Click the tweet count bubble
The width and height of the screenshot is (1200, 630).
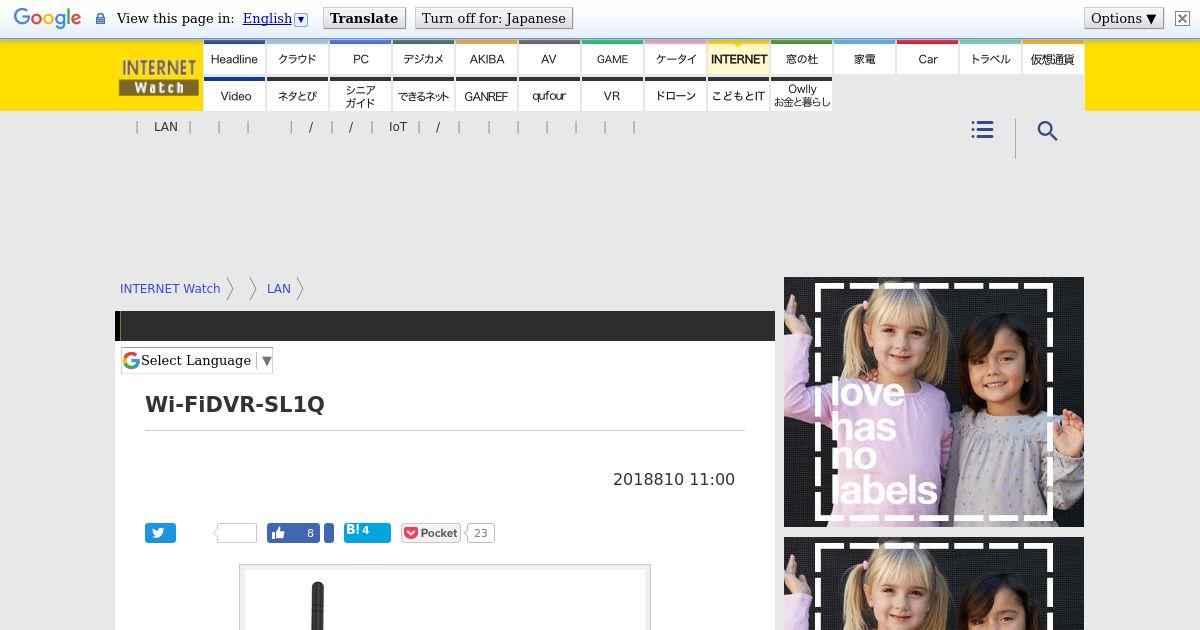point(236,533)
